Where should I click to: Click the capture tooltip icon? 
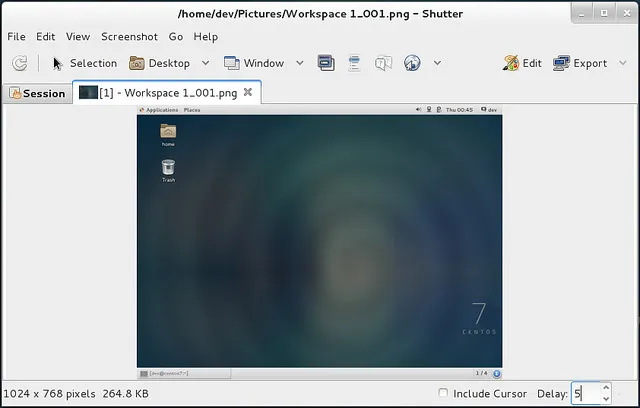tap(383, 63)
